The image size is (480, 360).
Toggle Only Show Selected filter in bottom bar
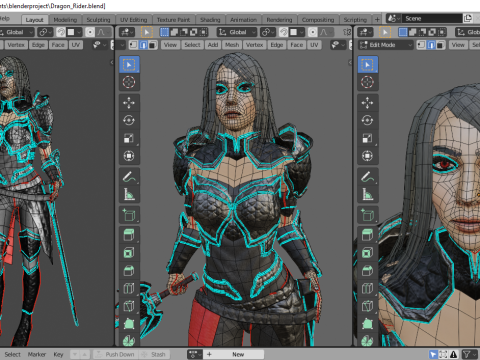point(433,354)
